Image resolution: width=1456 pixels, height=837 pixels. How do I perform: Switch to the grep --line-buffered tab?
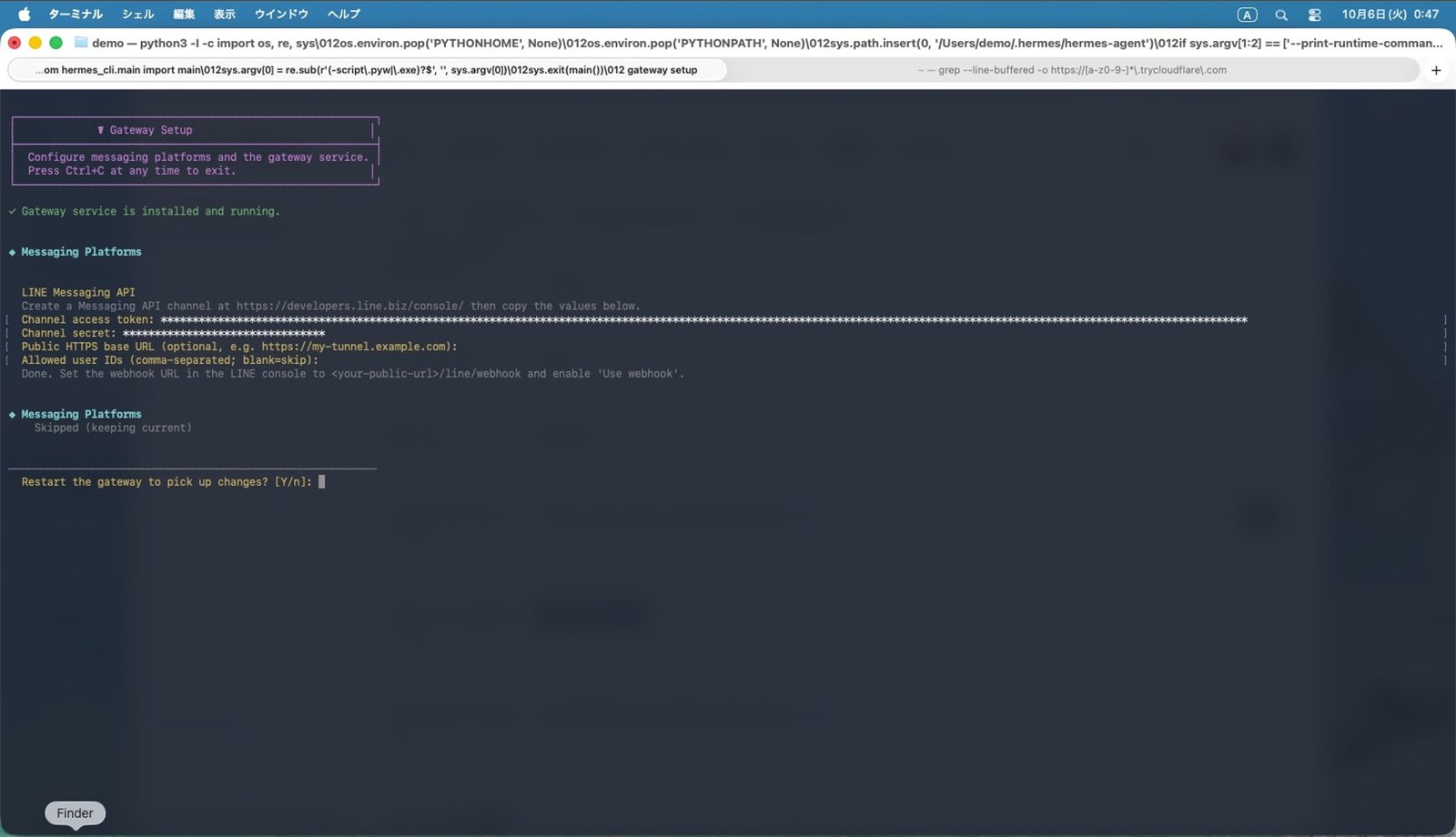(x=1072, y=70)
